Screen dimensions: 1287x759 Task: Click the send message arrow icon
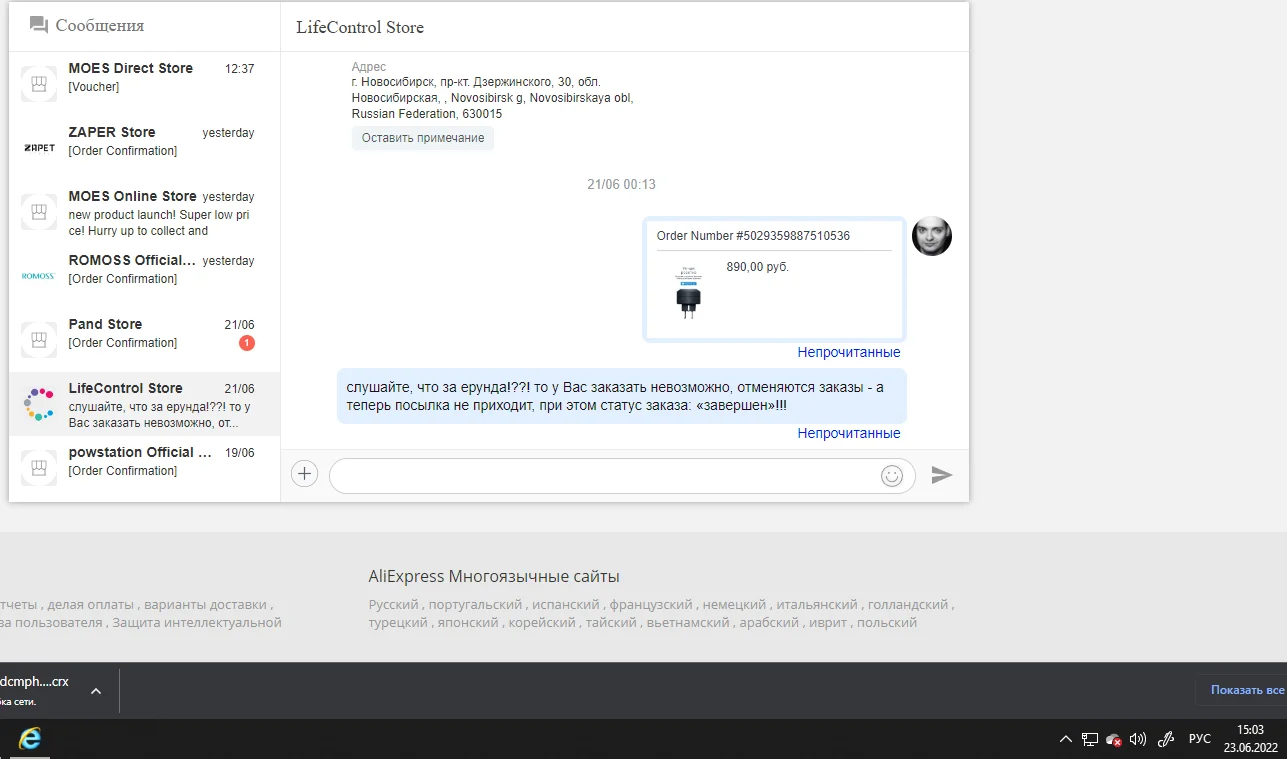pos(942,476)
